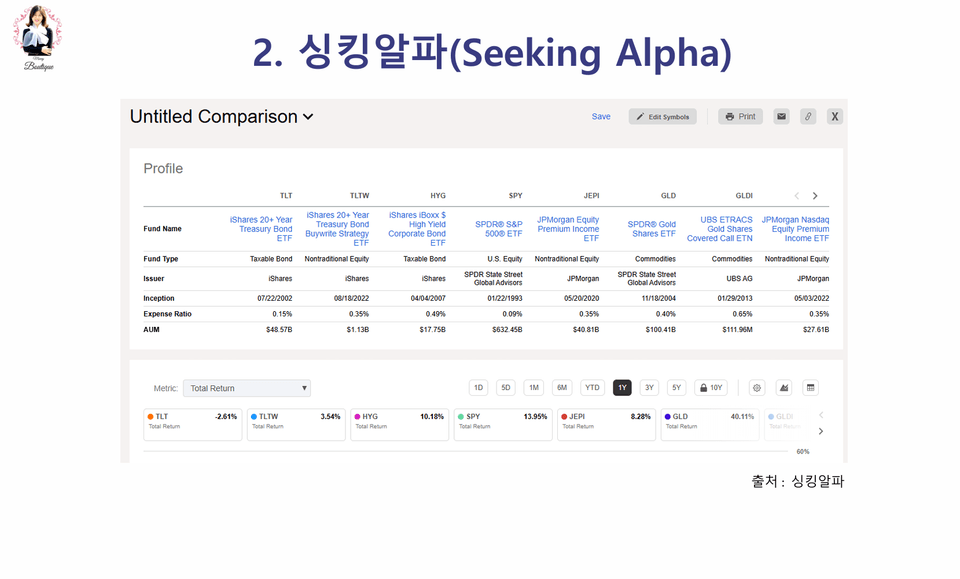This screenshot has height=579, width=960.
Task: Open iShares 20+ Year Treasury Bond Buywrite link
Action: tap(337, 229)
